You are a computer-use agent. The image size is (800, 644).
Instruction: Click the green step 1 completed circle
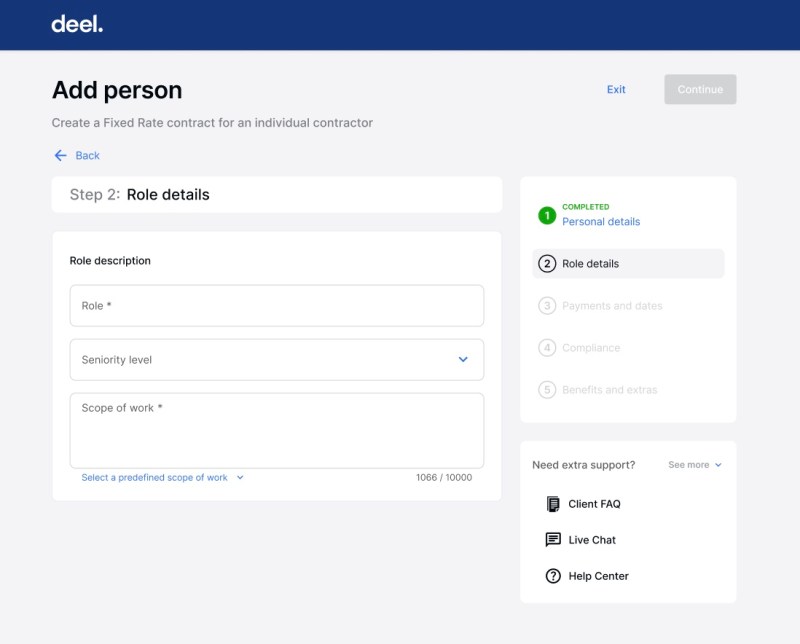[547, 215]
